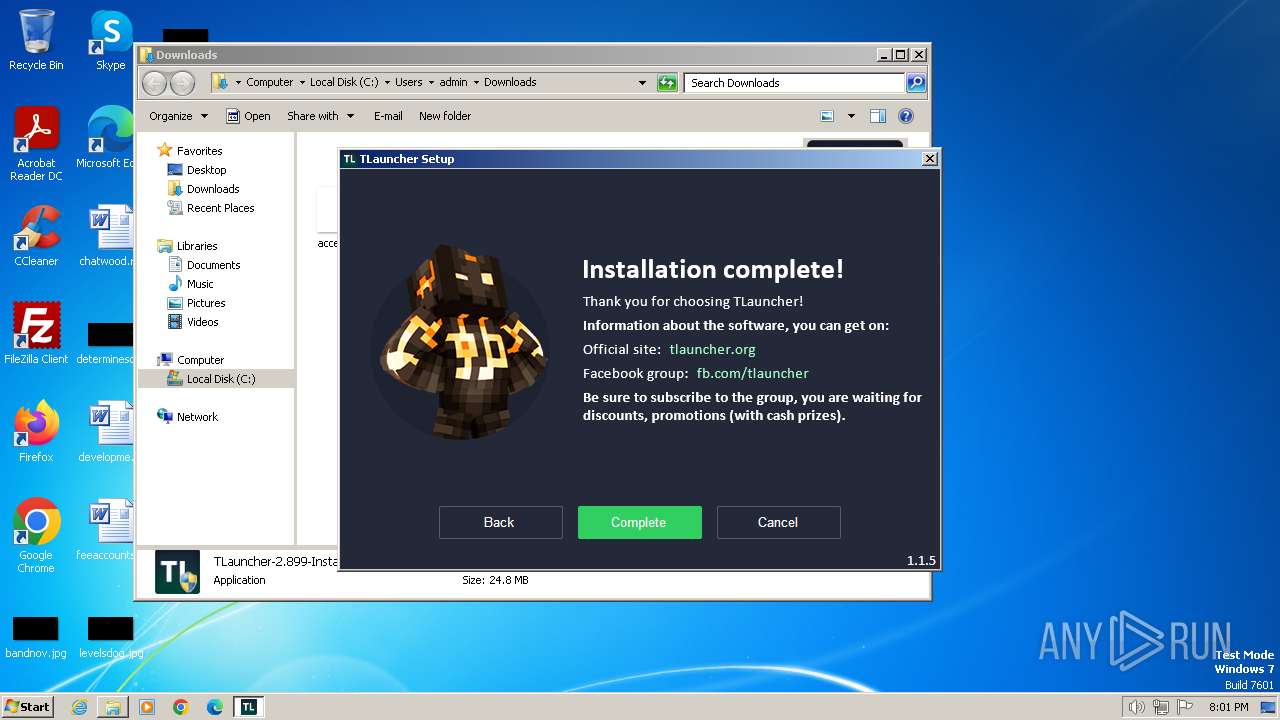
Task: Click the Search Downloads input field
Action: click(x=794, y=83)
